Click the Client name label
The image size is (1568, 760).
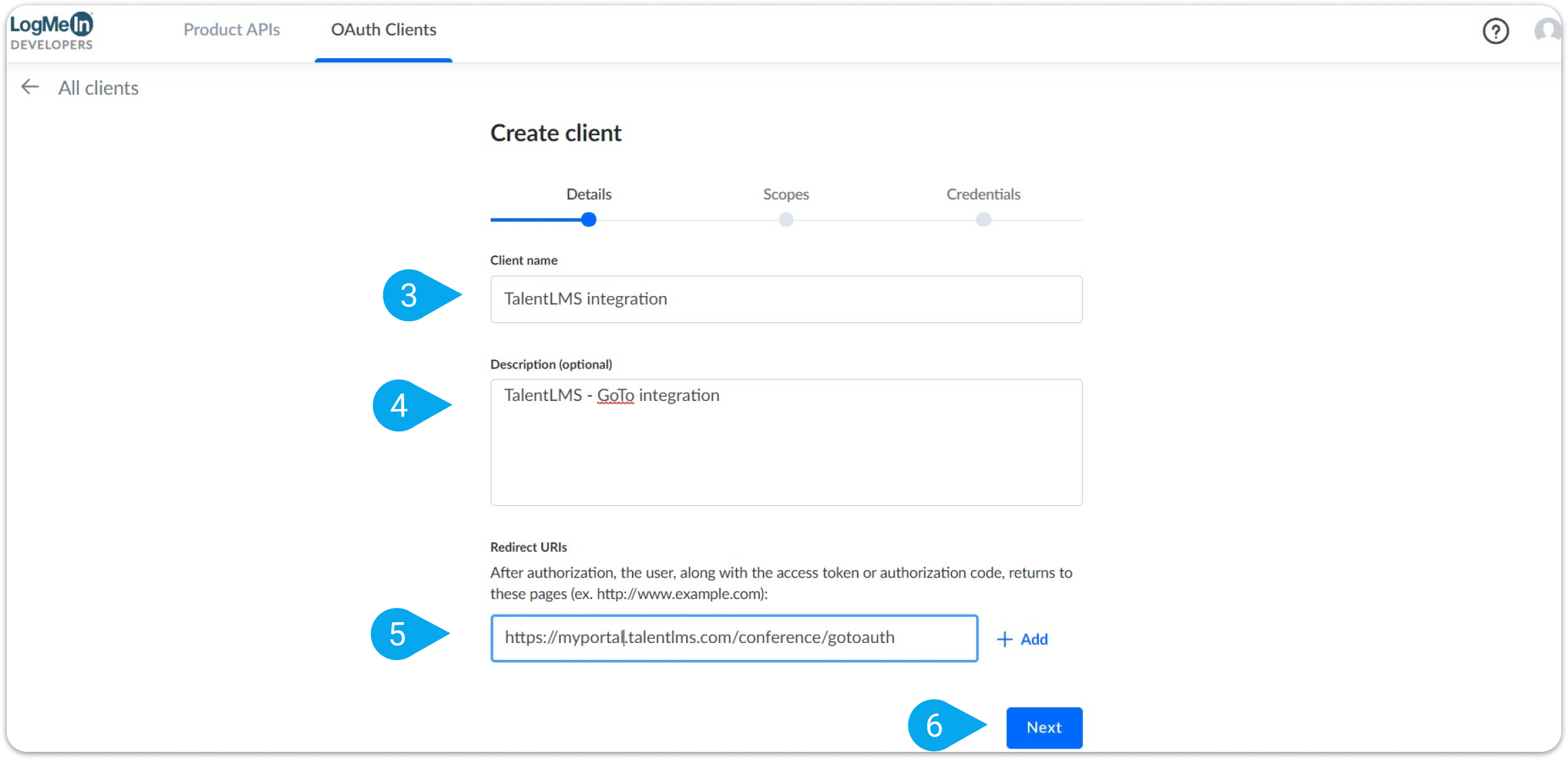524,260
